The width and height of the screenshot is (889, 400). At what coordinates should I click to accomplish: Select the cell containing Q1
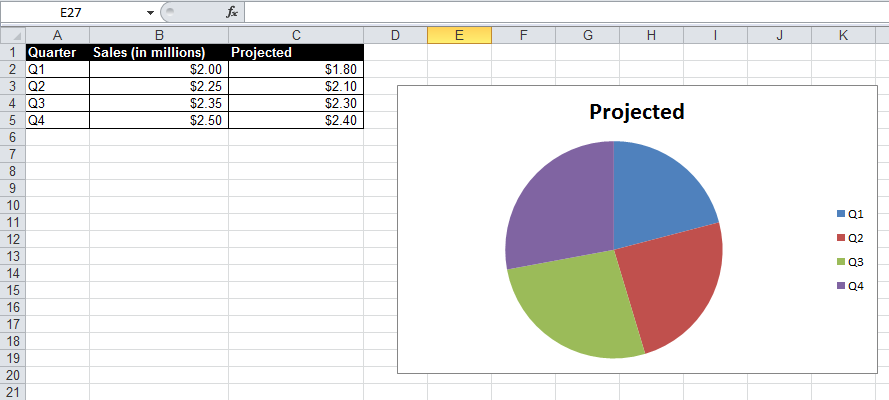pyautogui.click(x=57, y=69)
